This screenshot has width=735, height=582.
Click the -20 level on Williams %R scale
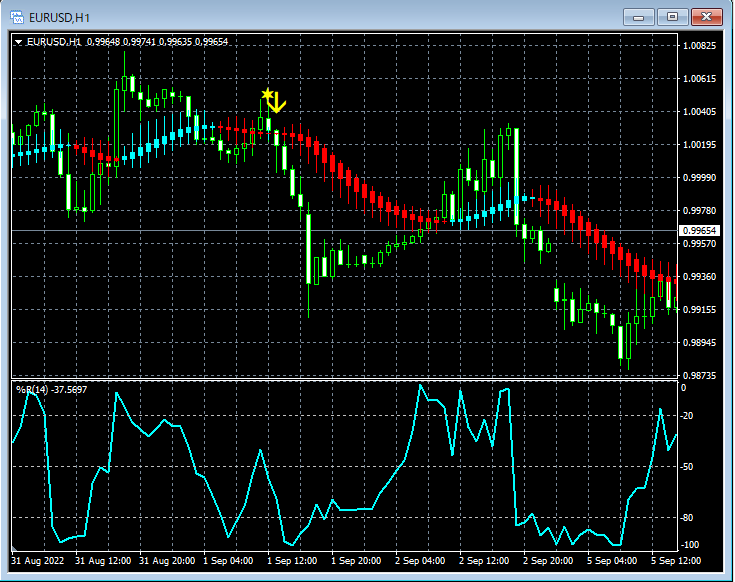point(687,416)
